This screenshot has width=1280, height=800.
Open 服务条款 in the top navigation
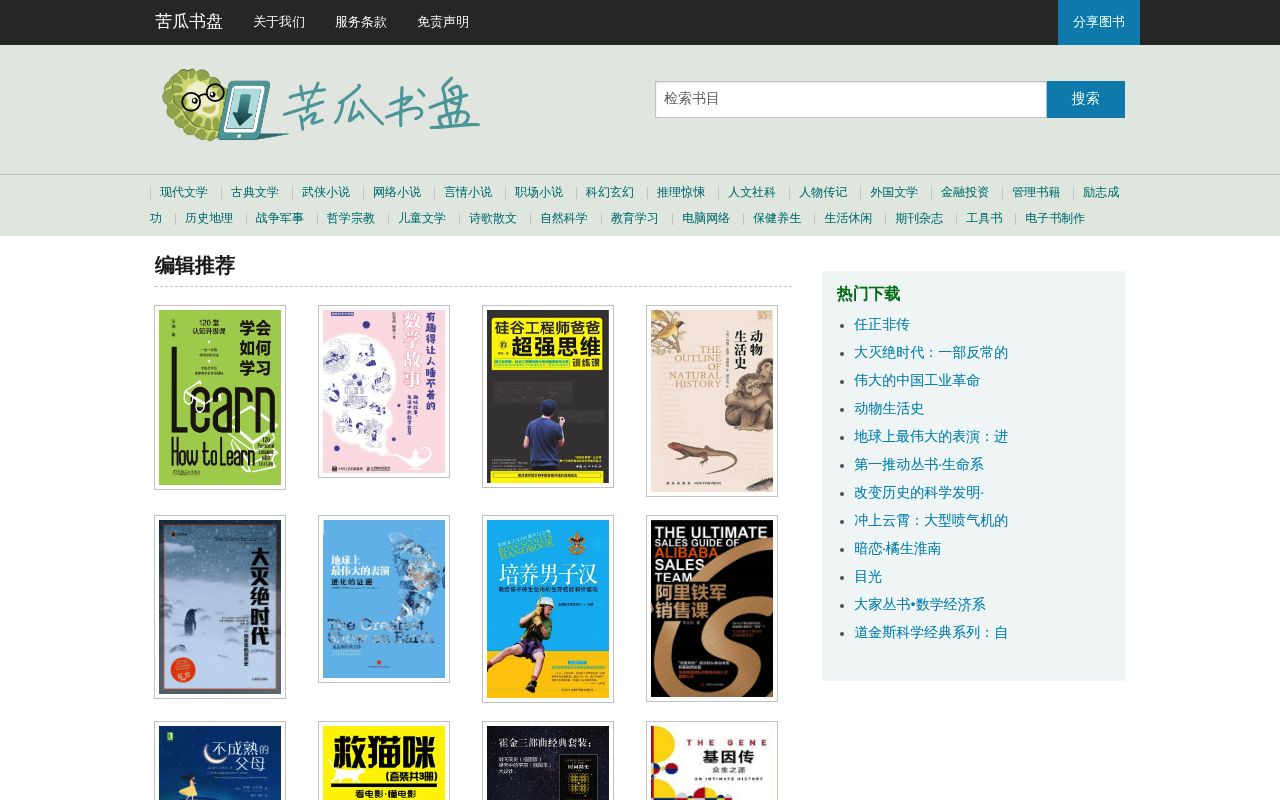[x=361, y=22]
